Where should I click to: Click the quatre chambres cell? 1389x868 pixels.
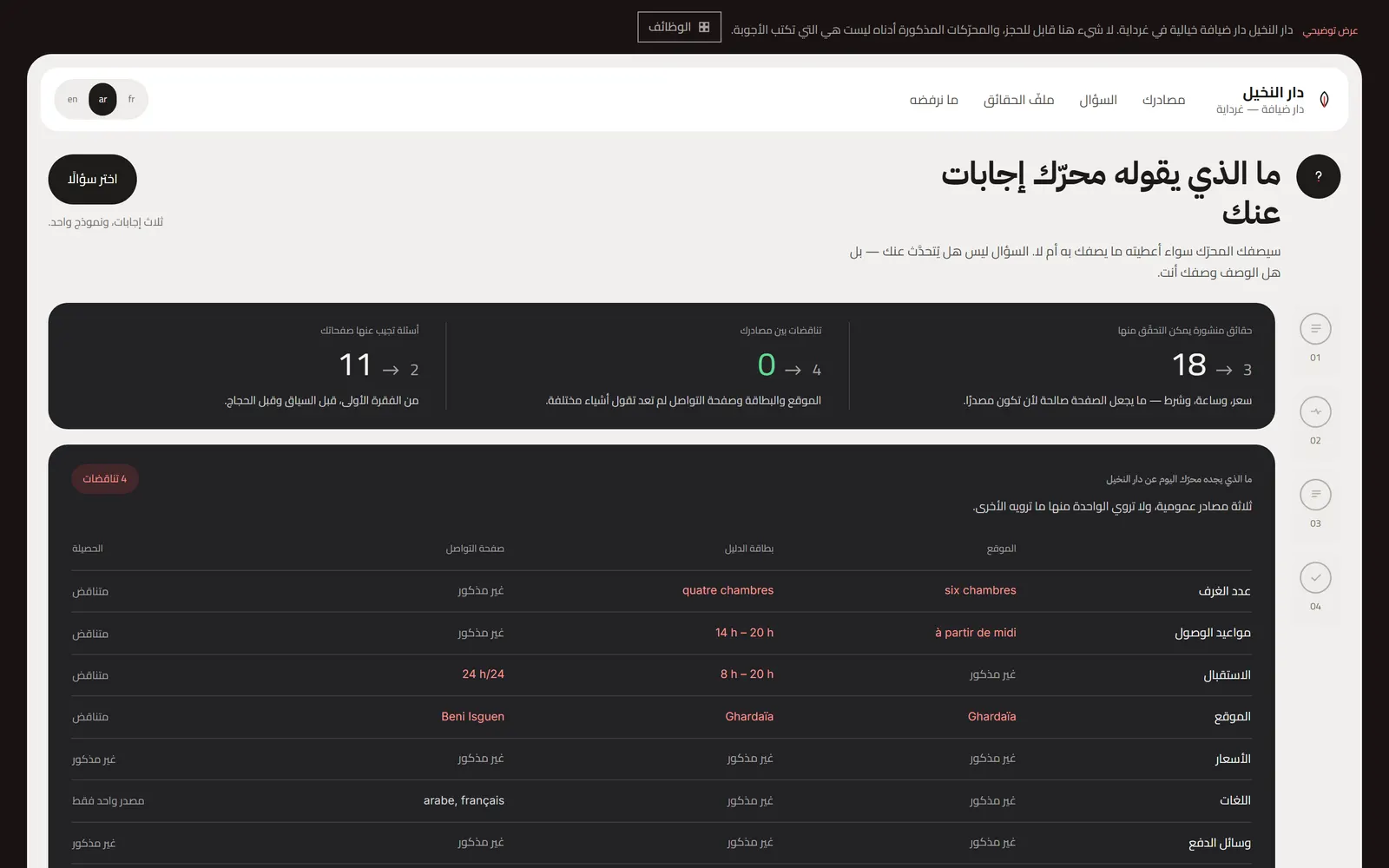click(727, 590)
